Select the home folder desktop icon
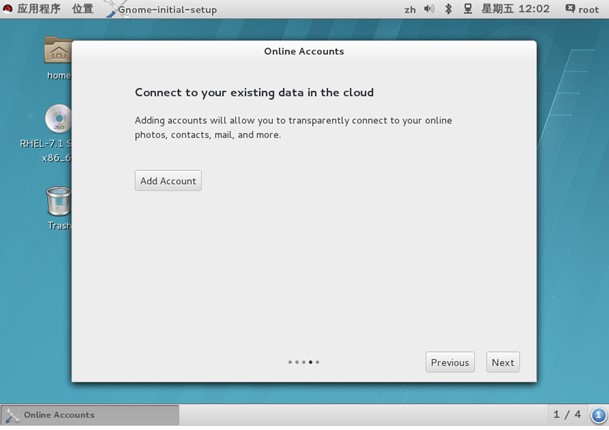 point(58,58)
